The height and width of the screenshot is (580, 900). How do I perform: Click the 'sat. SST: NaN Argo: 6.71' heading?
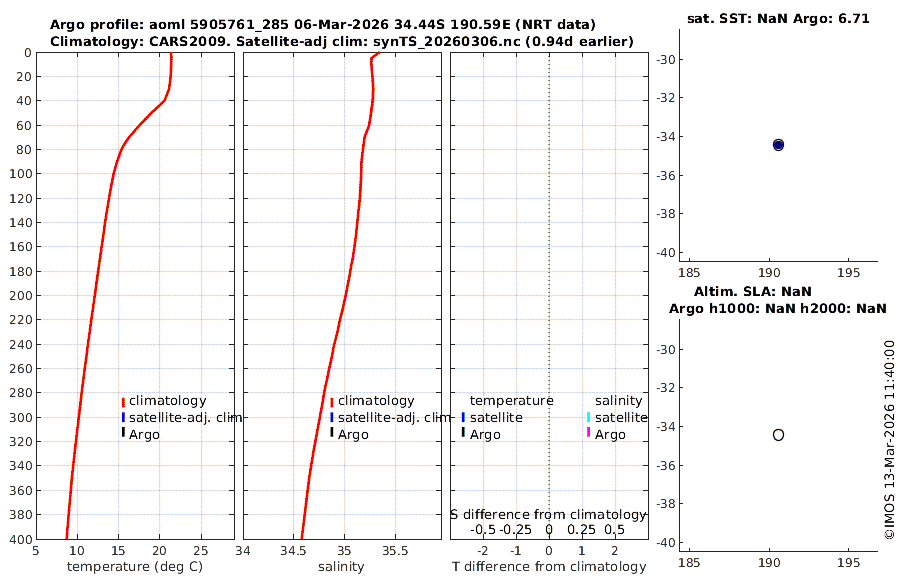tap(778, 18)
